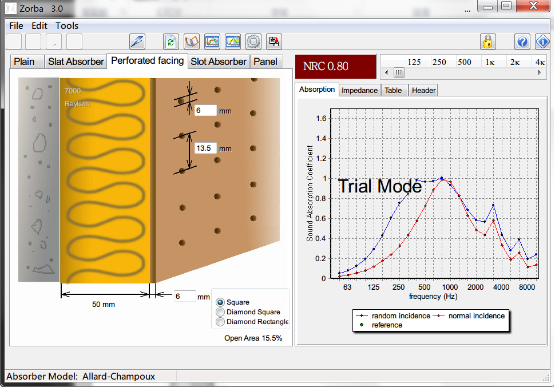This screenshot has height=387, width=554.
Task: Open the File menu
Action: click(x=16, y=26)
